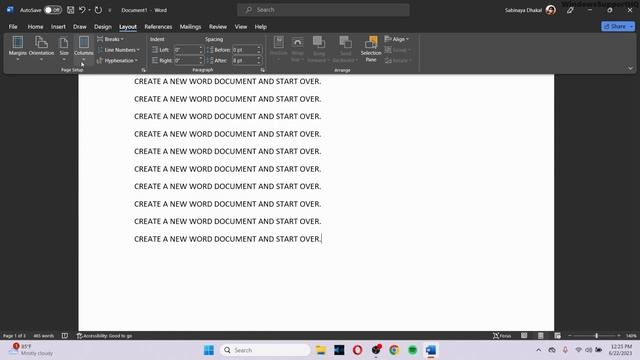Open the File tab
640x360 pixels.
(x=13, y=27)
